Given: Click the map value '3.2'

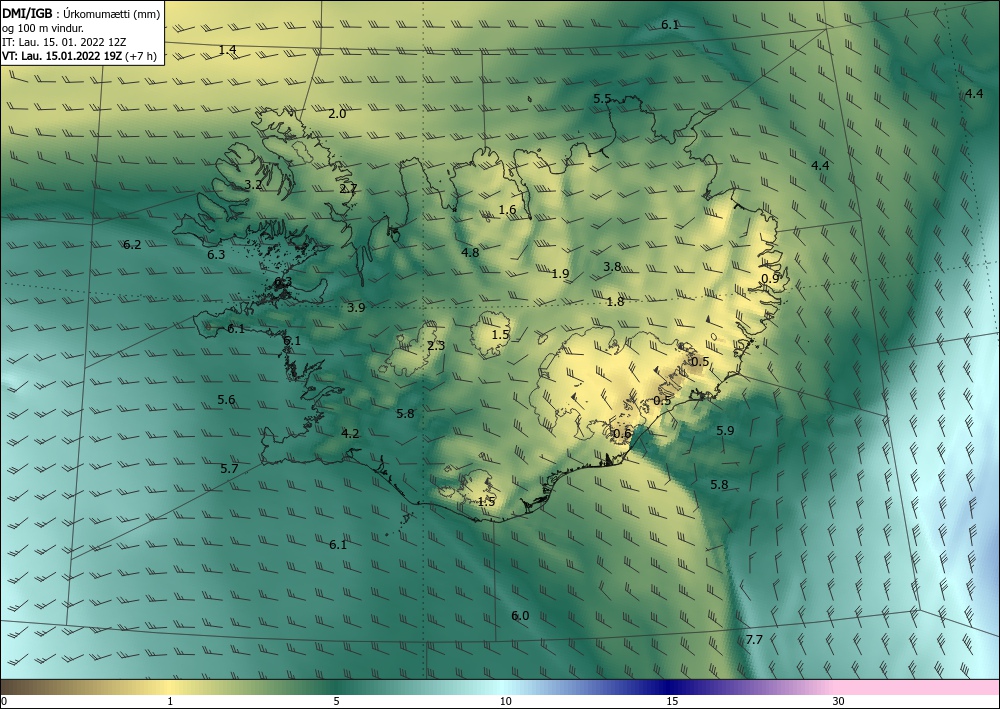Looking at the screenshot, I should pyautogui.click(x=253, y=185).
